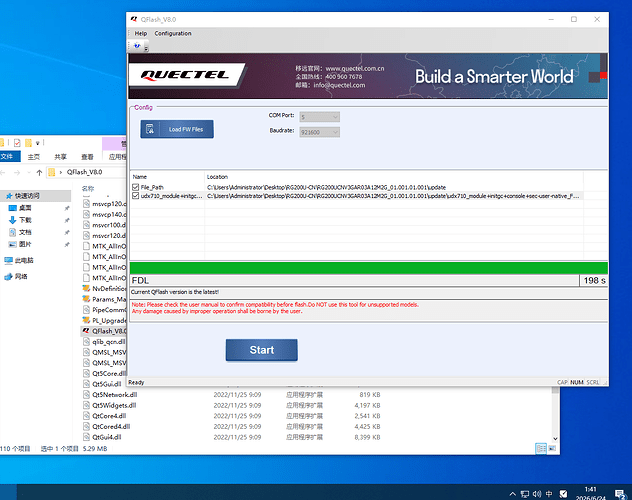Click the QFlash logo icon in title bar
The image size is (632, 500).
(x=134, y=19)
